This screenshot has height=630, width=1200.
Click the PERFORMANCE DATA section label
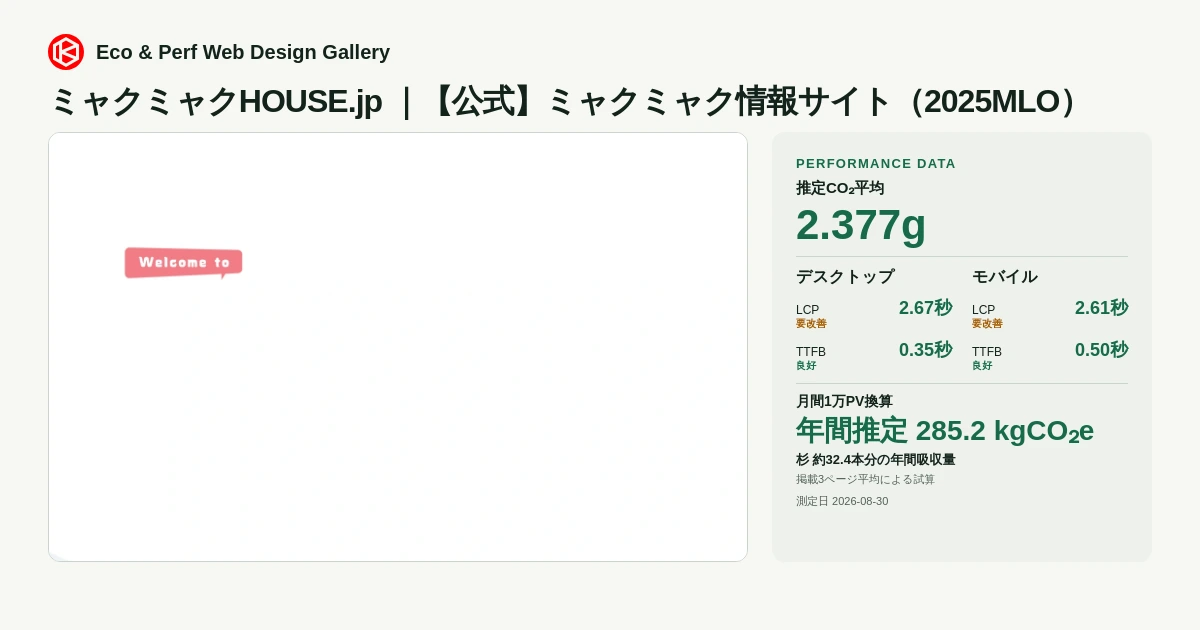tap(876, 163)
